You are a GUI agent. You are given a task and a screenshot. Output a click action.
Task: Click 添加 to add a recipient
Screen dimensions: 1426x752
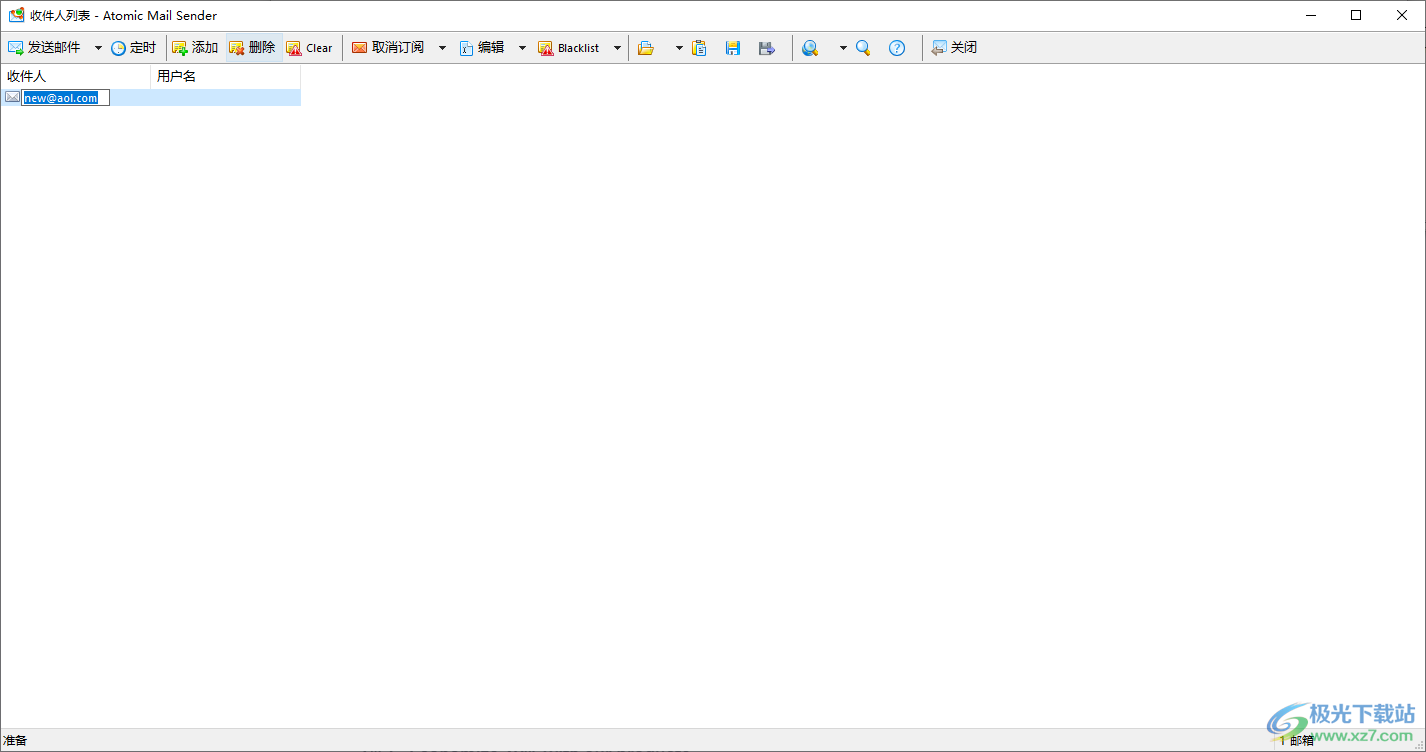(195, 48)
